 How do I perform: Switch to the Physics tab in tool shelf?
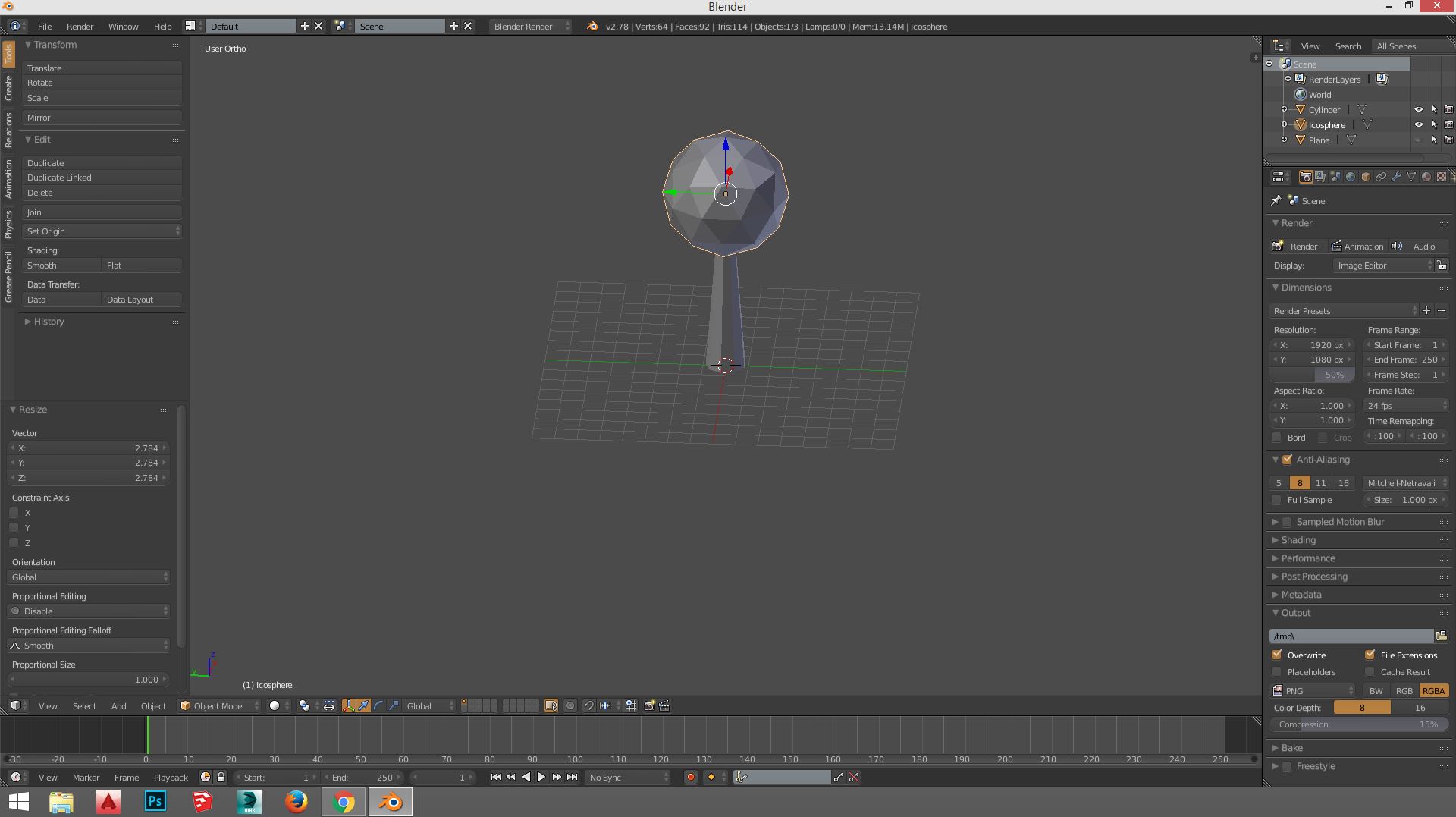point(8,224)
